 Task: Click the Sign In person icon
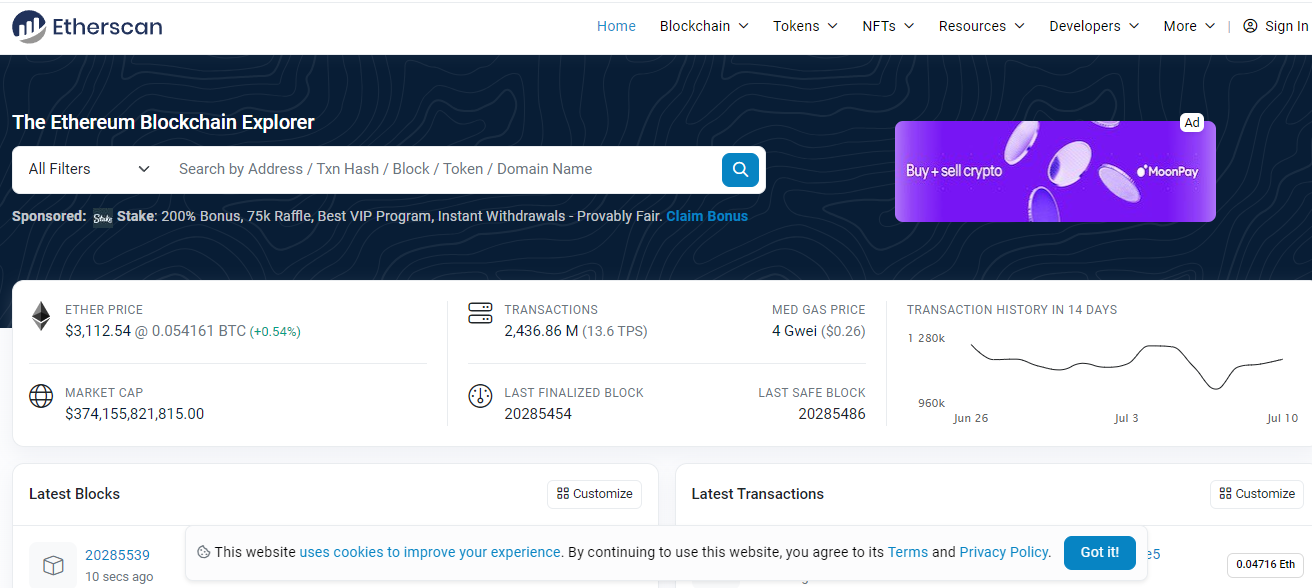[1249, 26]
